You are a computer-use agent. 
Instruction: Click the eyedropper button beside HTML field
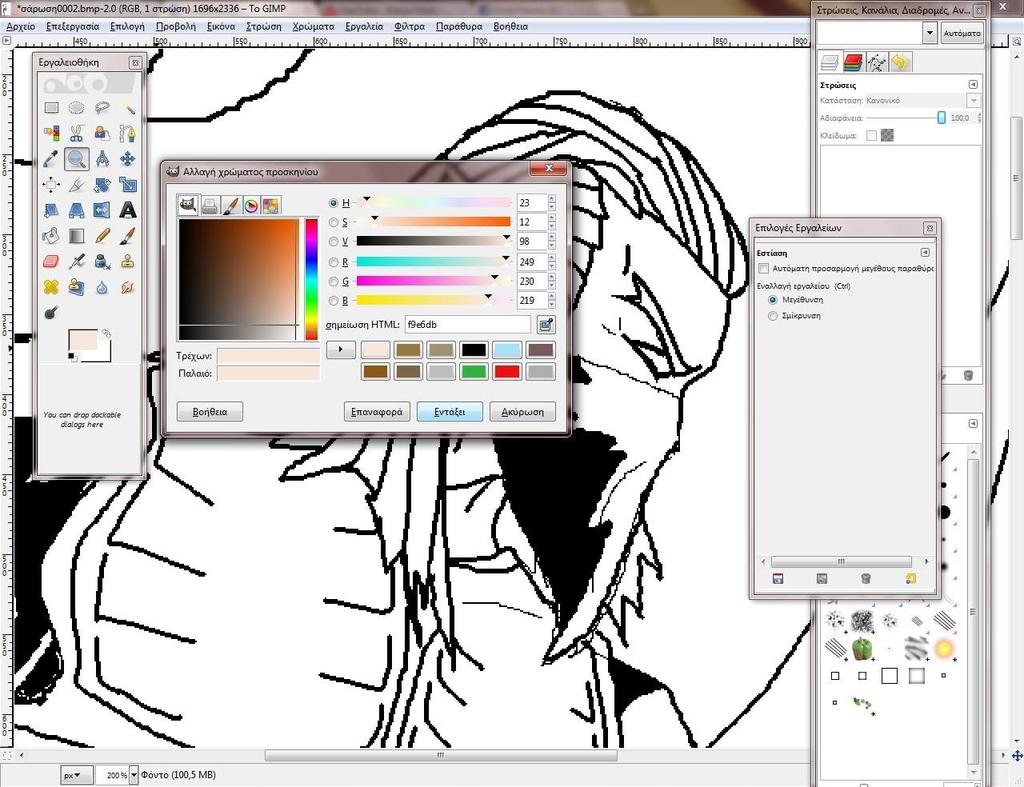click(546, 325)
